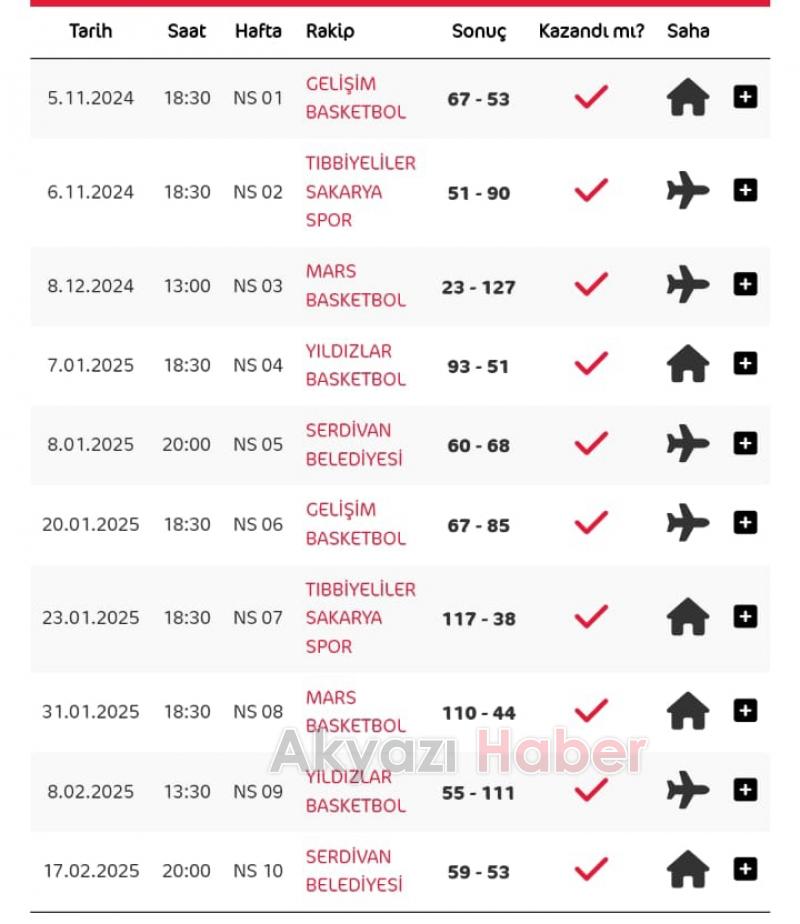The image size is (800, 924).
Task: Open Yıldızlar Basketbol link in NS 04
Action: point(355,365)
